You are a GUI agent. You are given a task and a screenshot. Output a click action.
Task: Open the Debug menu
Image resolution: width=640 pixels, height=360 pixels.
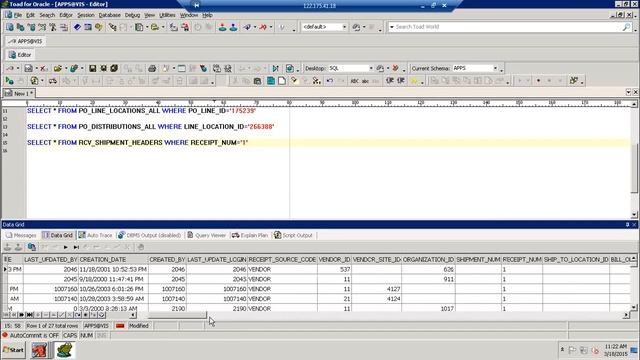[132, 15]
